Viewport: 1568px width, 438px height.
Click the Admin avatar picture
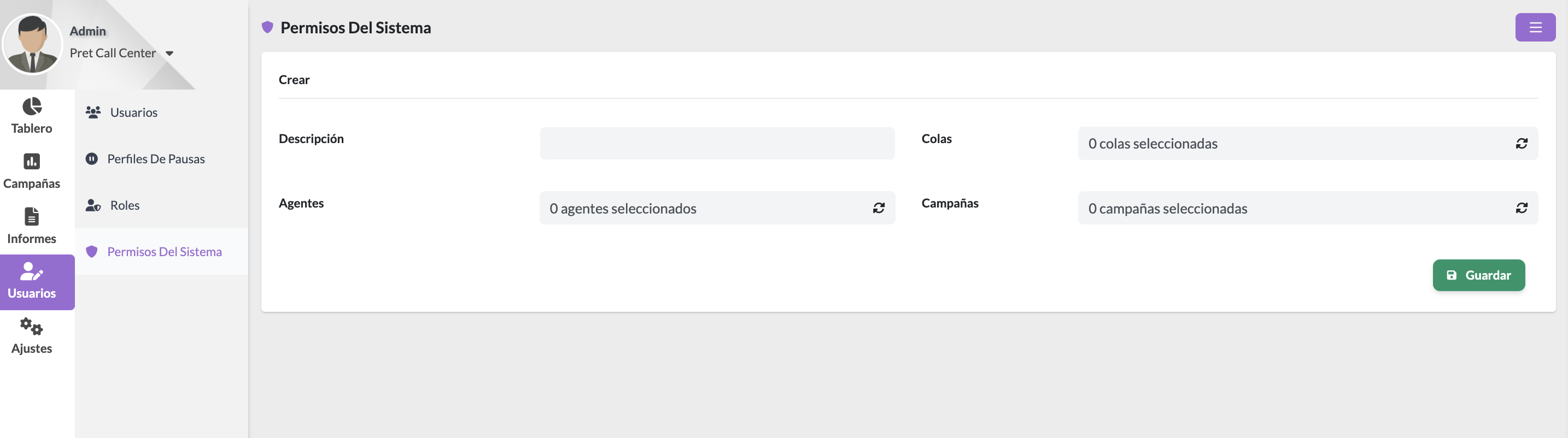pos(32,44)
